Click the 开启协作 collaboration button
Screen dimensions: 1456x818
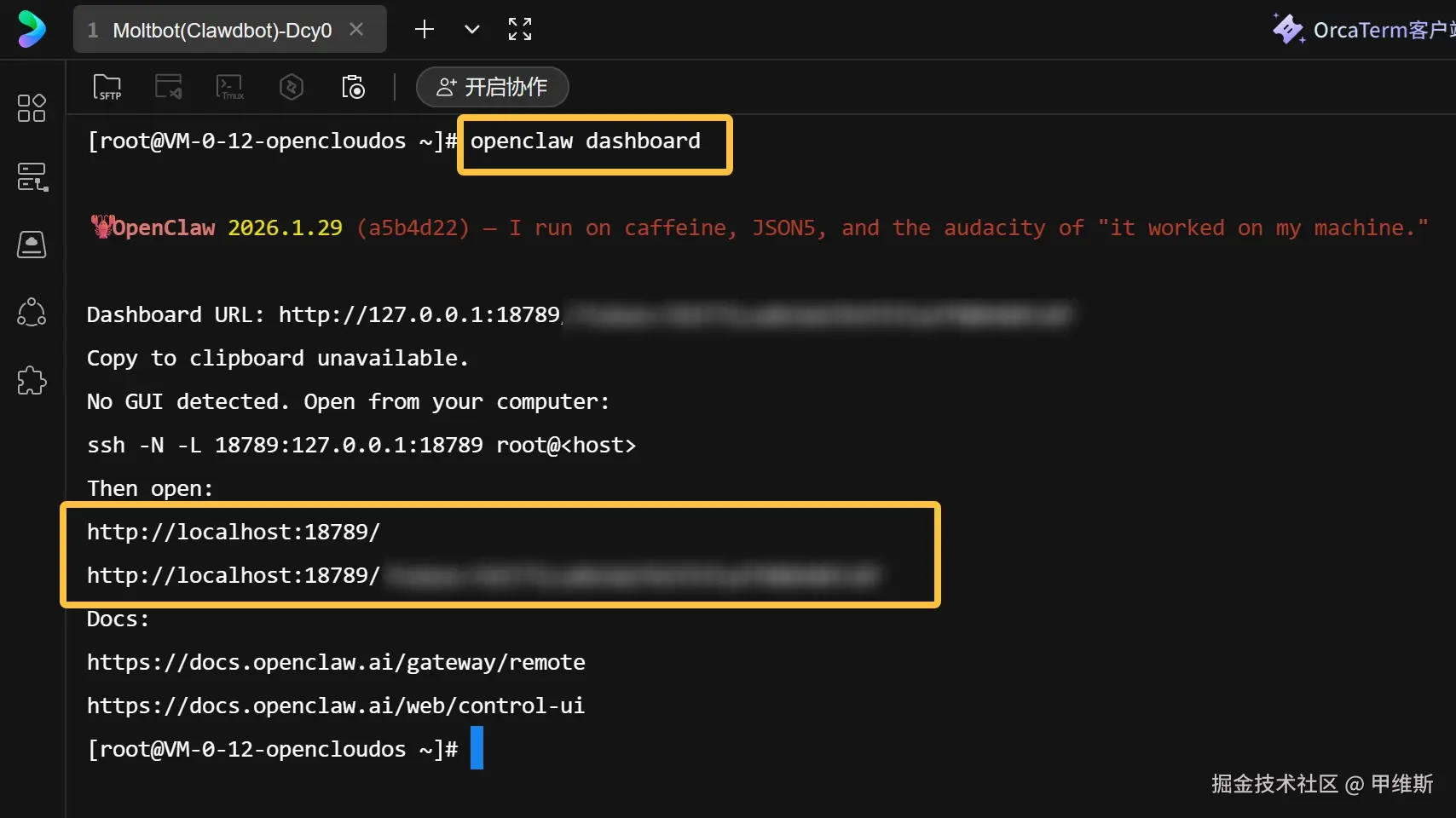[493, 87]
